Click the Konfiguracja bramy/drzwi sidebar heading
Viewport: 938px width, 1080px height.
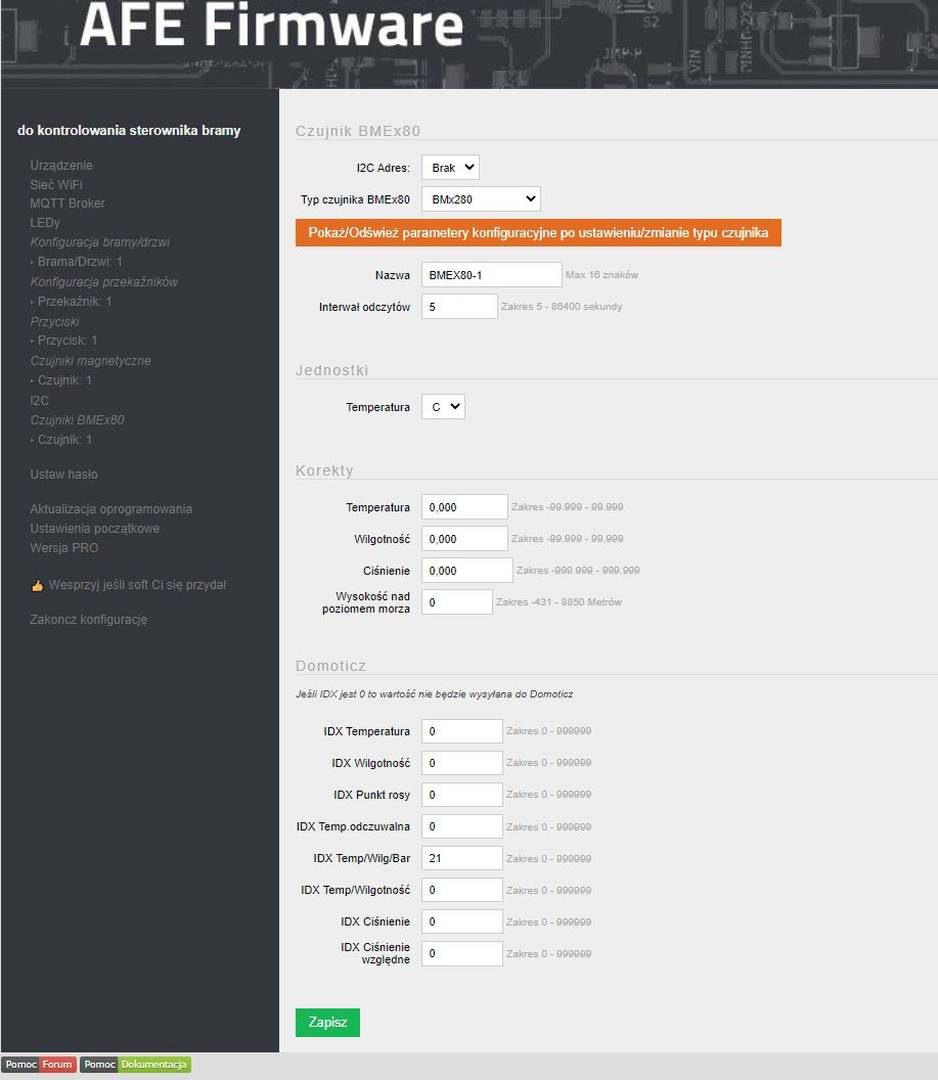click(x=100, y=242)
